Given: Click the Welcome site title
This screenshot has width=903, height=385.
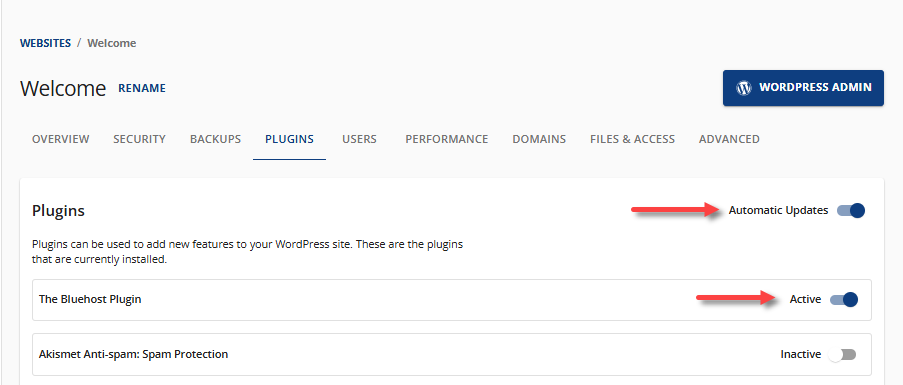Looking at the screenshot, I should point(63,89).
